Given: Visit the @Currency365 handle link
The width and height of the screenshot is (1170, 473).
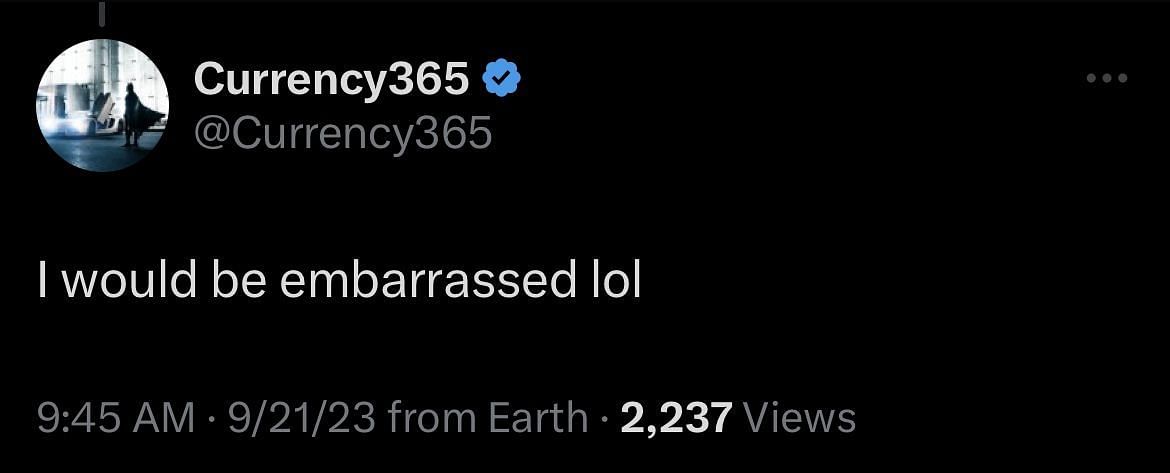Looking at the screenshot, I should [342, 134].
